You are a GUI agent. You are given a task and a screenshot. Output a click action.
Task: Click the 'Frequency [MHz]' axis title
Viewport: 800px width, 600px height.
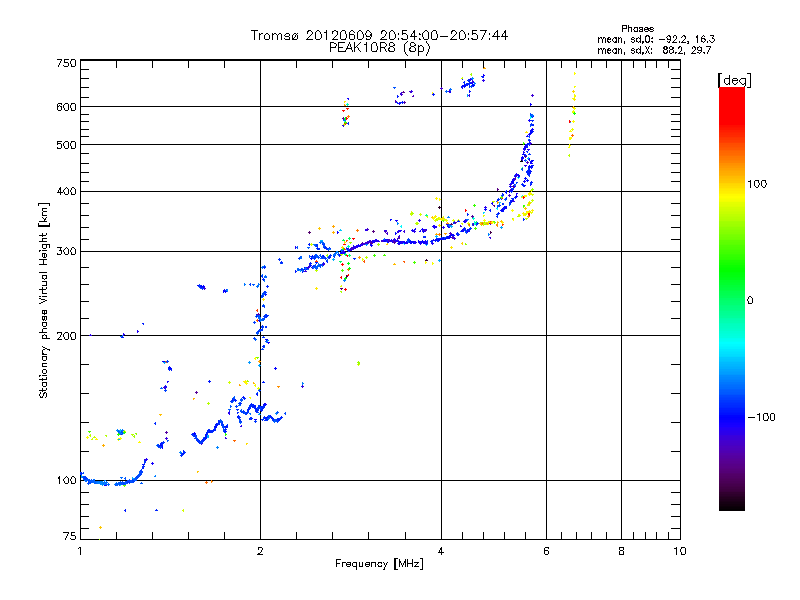click(x=379, y=564)
